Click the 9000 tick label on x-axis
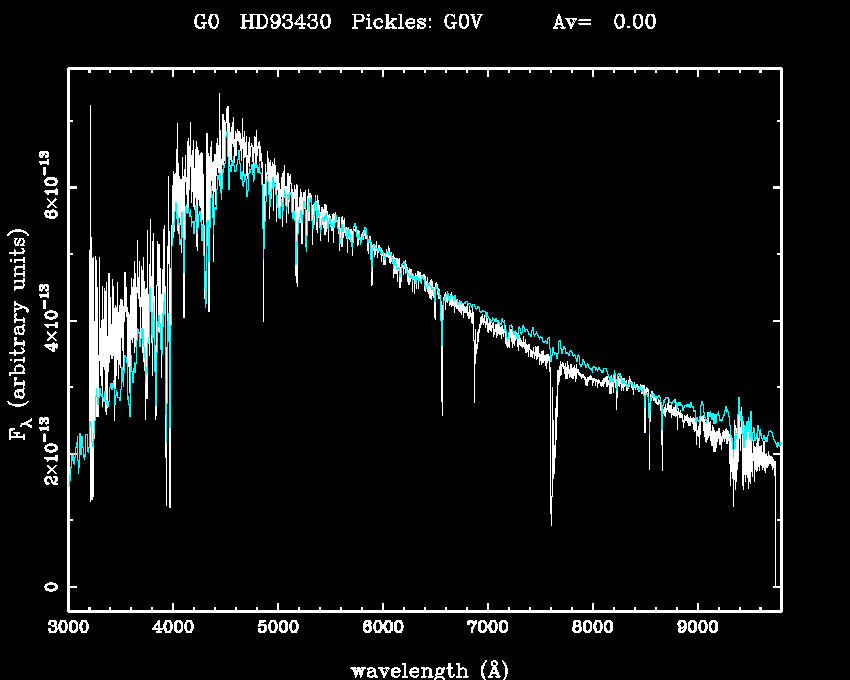850x680 pixels. [x=698, y=629]
